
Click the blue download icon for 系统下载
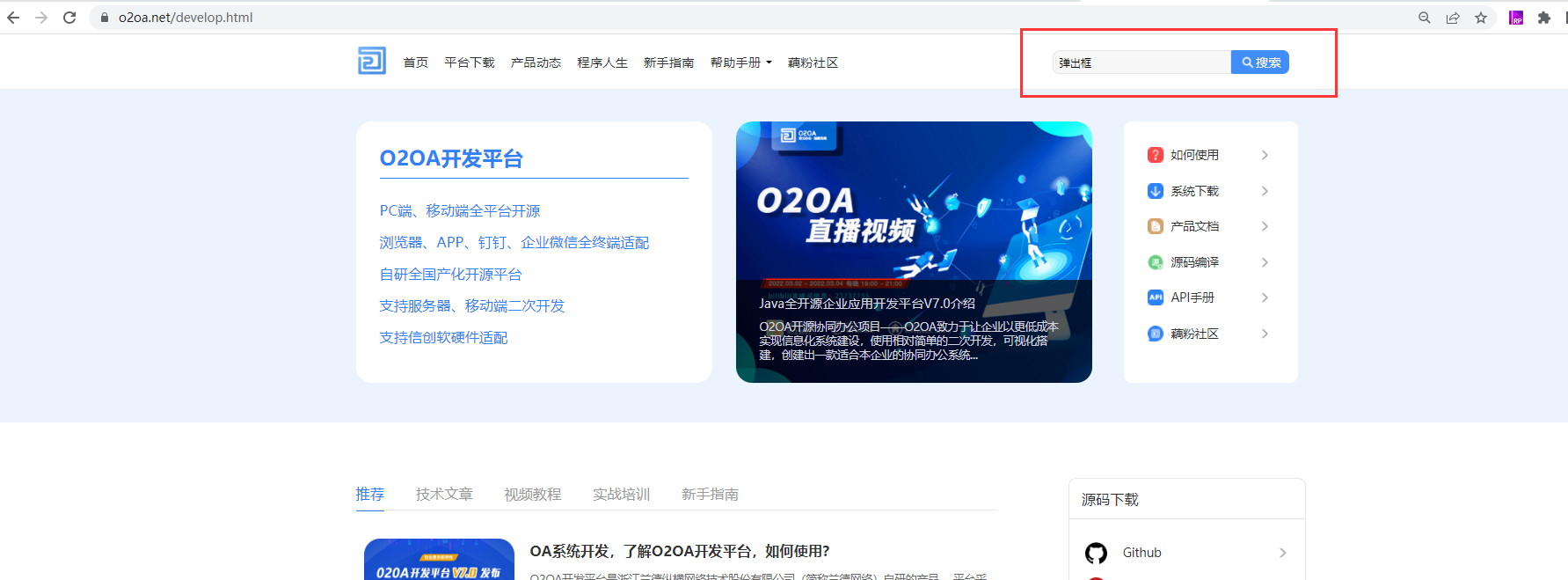(x=1156, y=191)
